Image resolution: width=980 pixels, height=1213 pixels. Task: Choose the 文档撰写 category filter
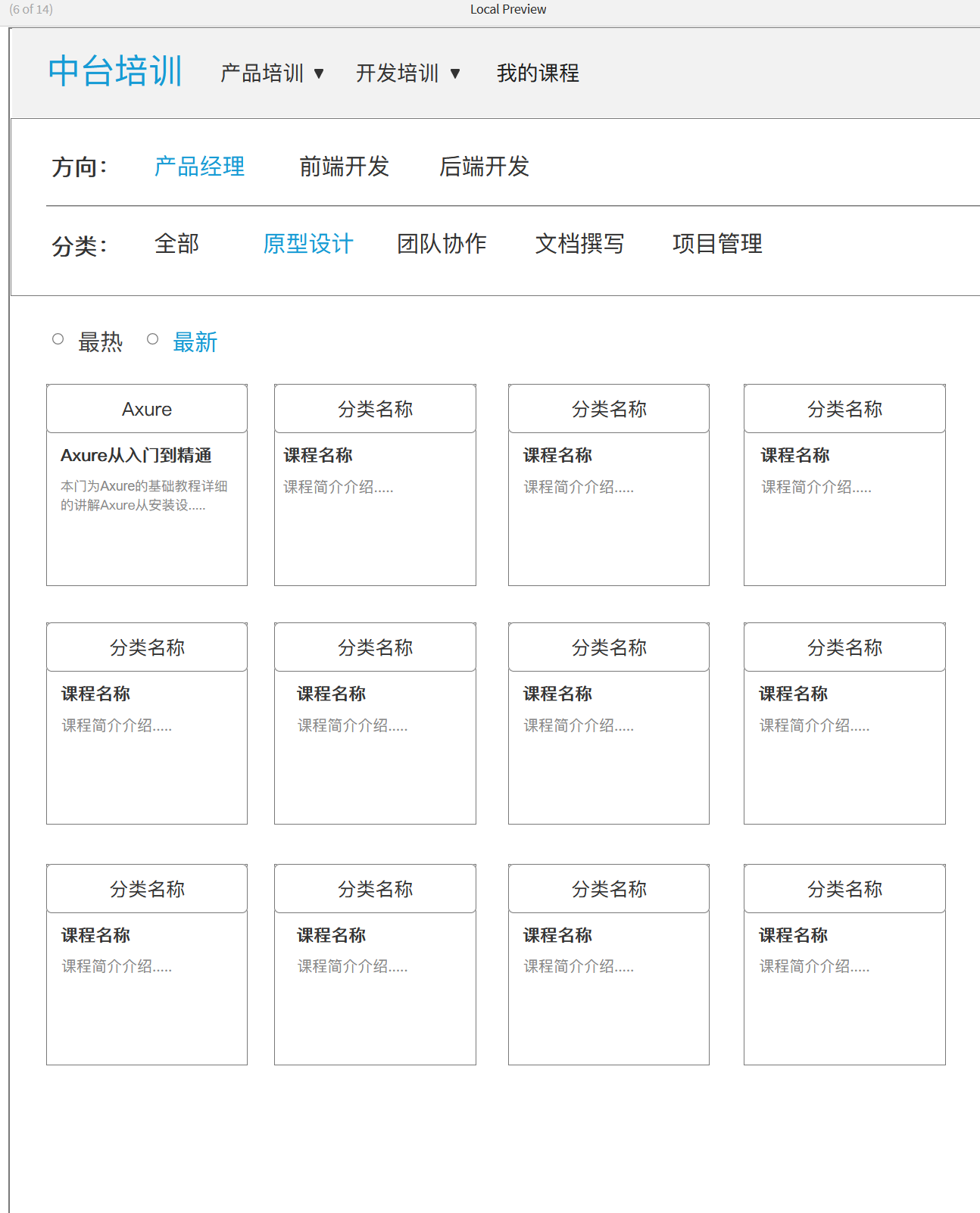coord(580,244)
